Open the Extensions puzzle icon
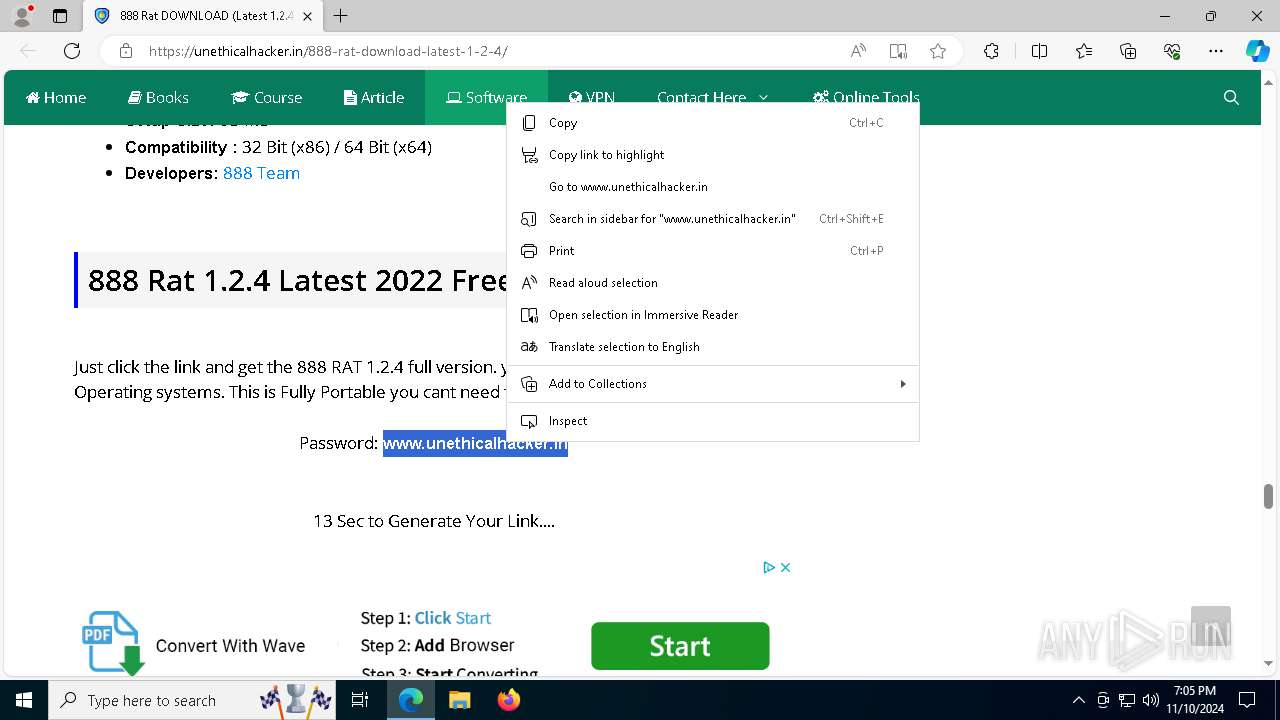This screenshot has height=720, width=1280. pos(991,51)
